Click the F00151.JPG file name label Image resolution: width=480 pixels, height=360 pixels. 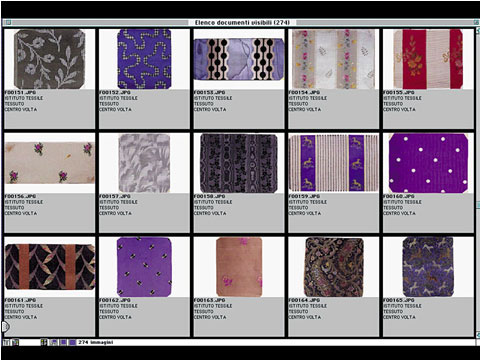(20, 92)
